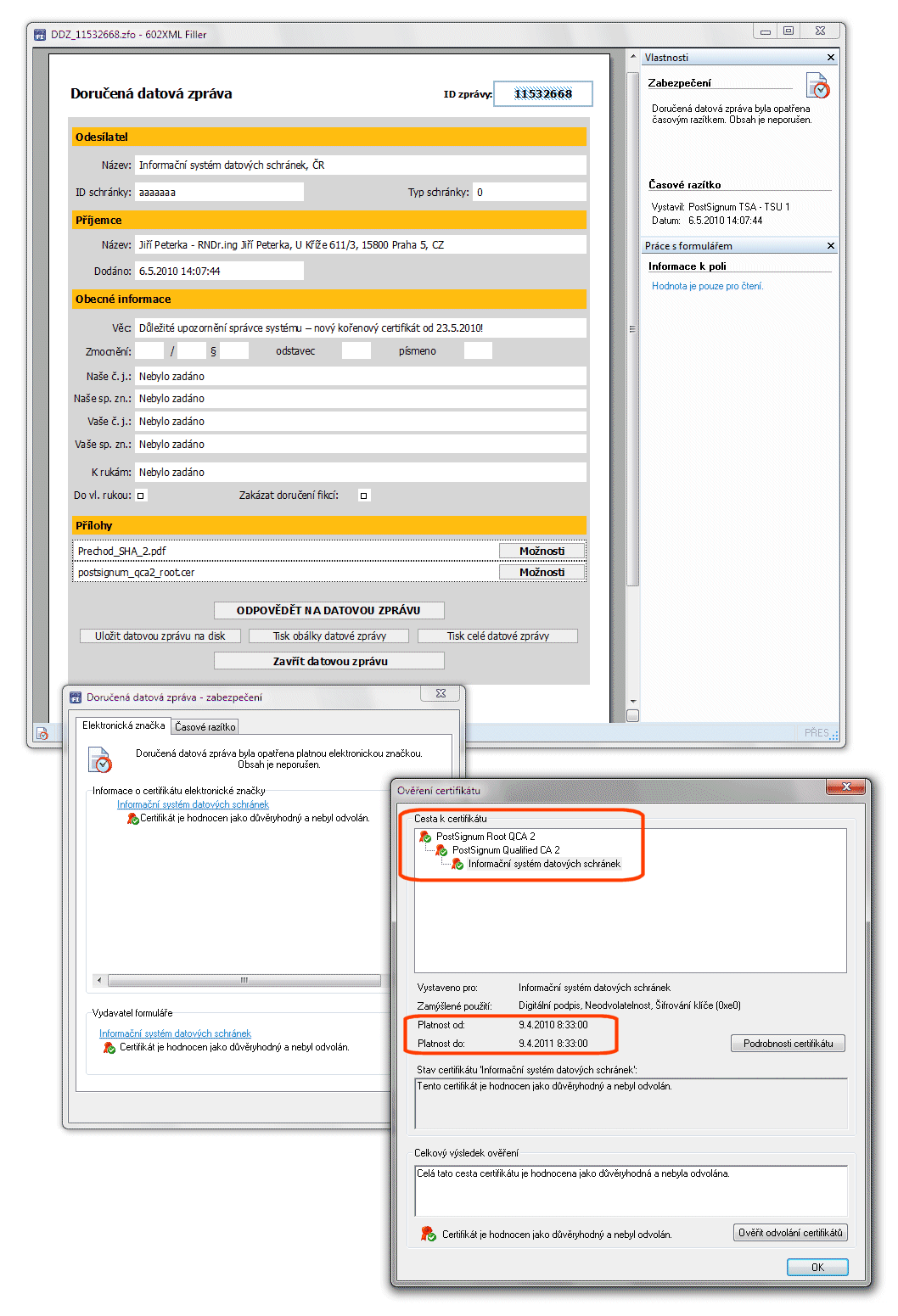Click the Platnost do value 9.4.2011 8:33:00
This screenshot has height=1316, width=898.
coord(553,1044)
